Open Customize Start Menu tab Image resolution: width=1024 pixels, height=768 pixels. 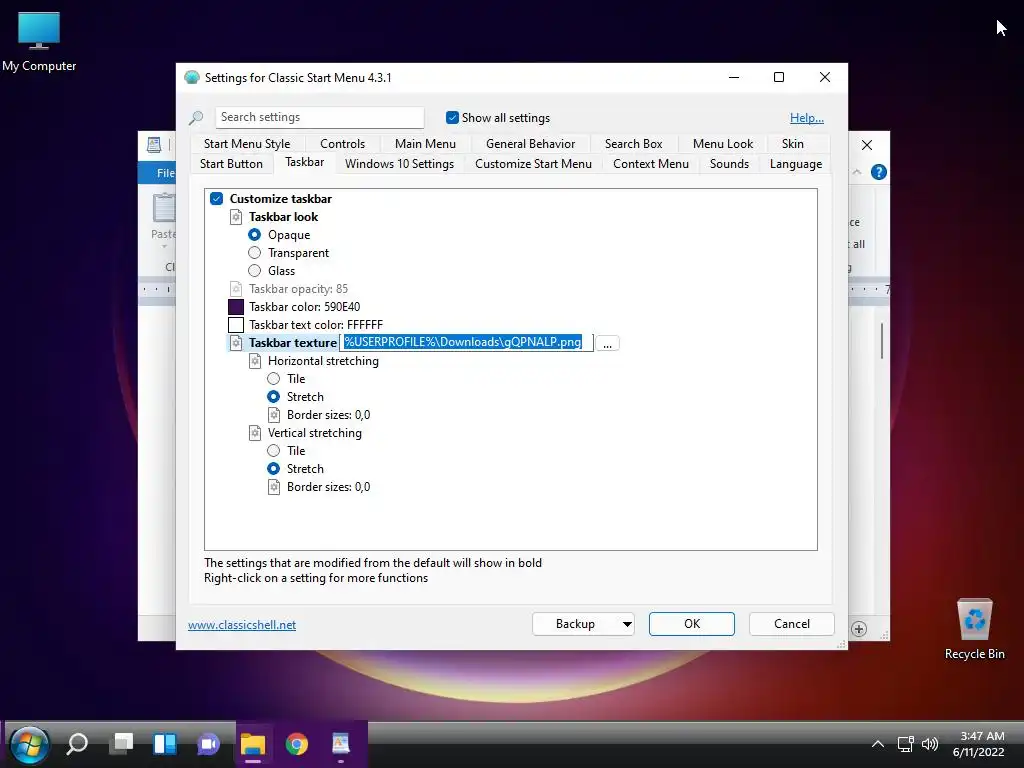point(534,164)
